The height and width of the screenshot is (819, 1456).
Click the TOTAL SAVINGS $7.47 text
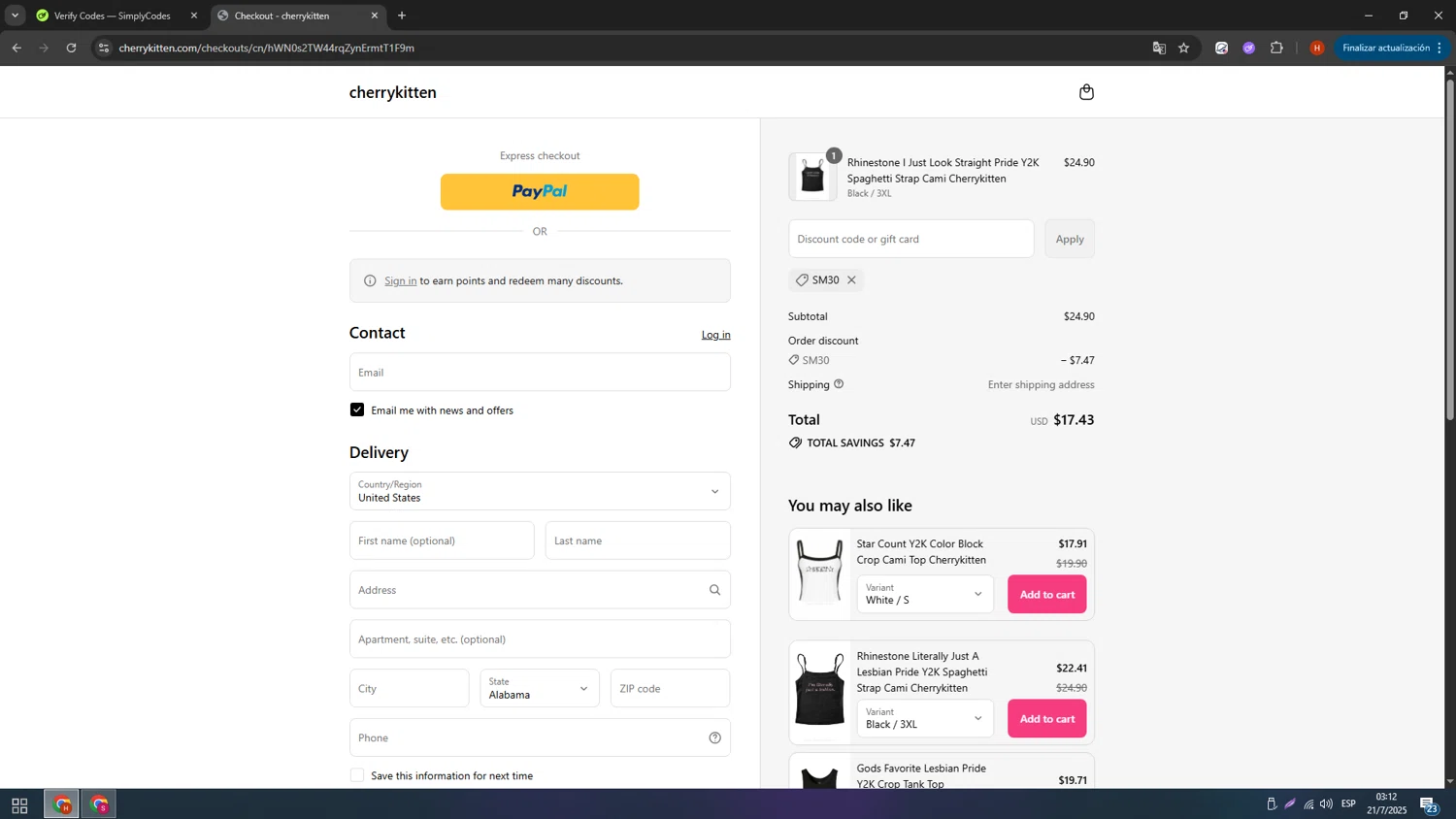pos(861,442)
